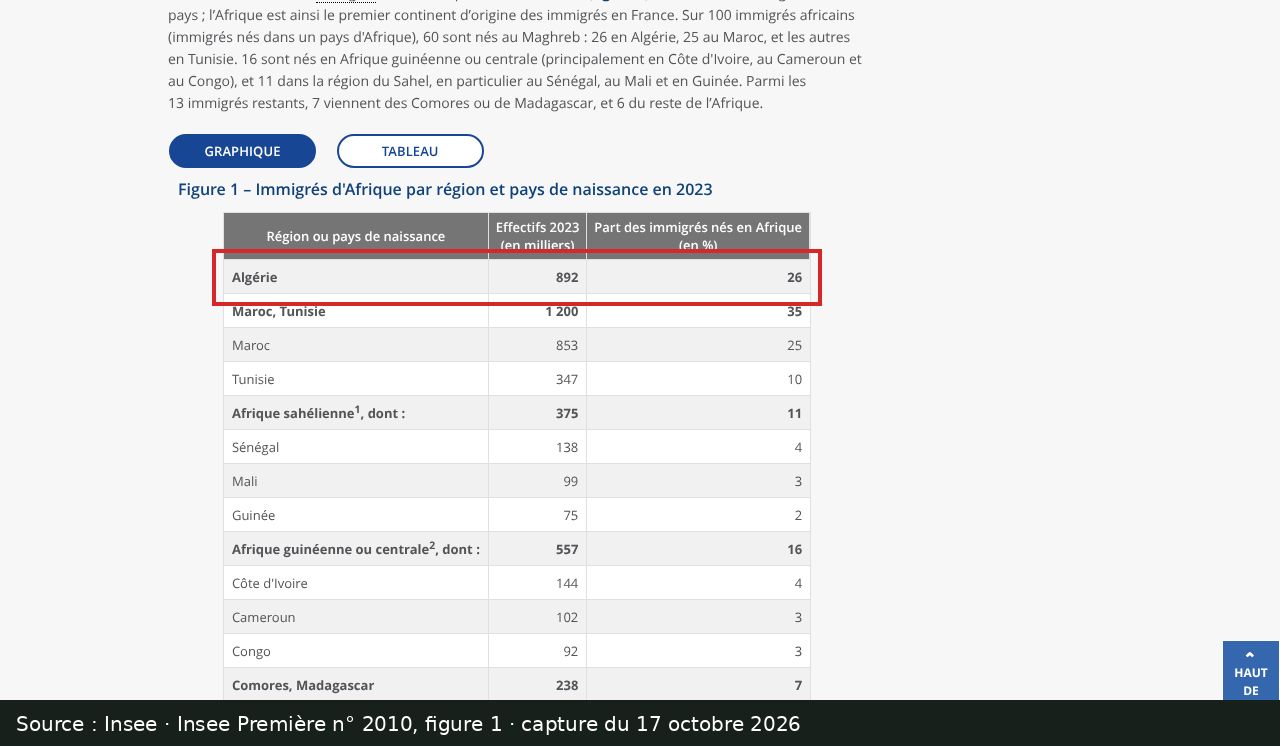Click the Maroc row label
The image size is (1280, 746).
pyautogui.click(x=251, y=345)
